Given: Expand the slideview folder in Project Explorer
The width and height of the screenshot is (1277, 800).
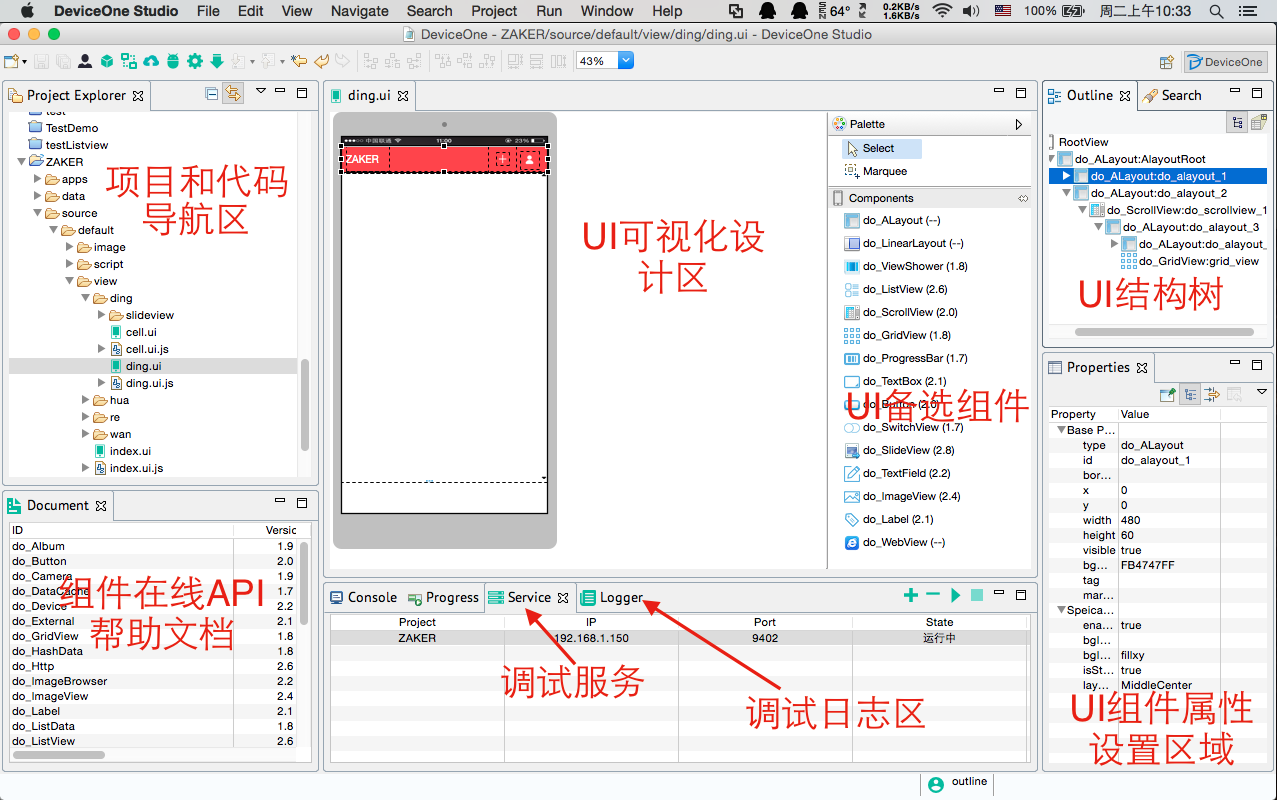Looking at the screenshot, I should click(102, 315).
